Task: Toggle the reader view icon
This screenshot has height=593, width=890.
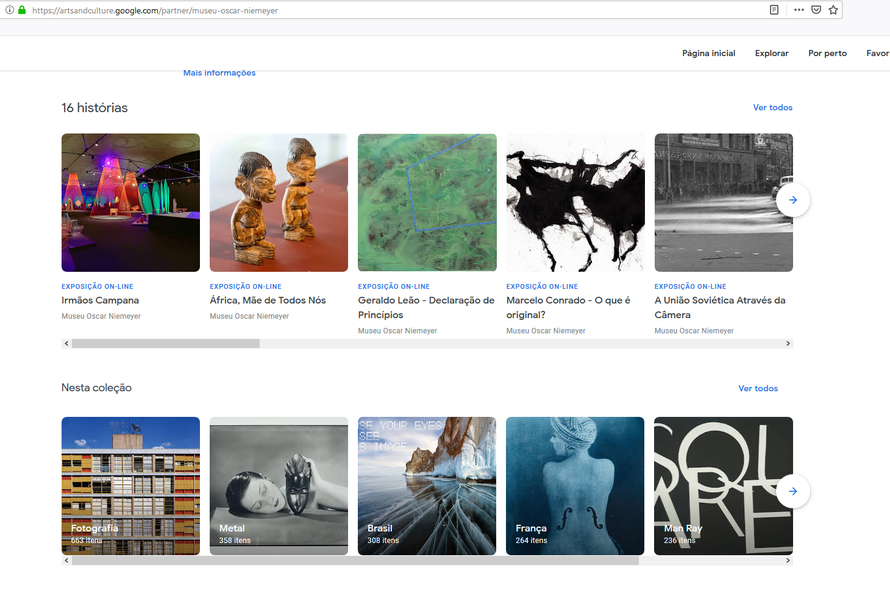Action: click(x=774, y=10)
